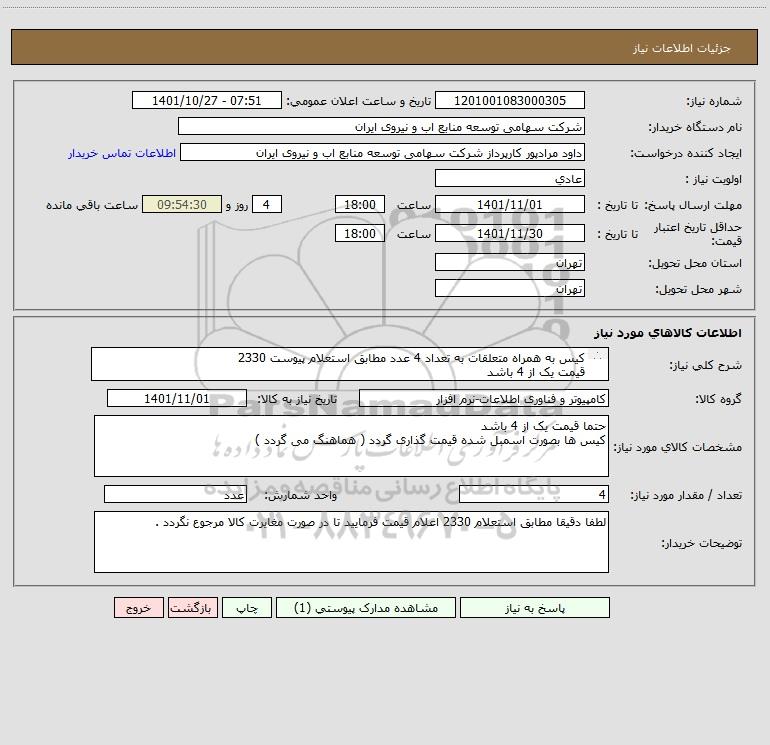Click the quantity field showing 4
The height and width of the screenshot is (745, 770).
tap(534, 495)
